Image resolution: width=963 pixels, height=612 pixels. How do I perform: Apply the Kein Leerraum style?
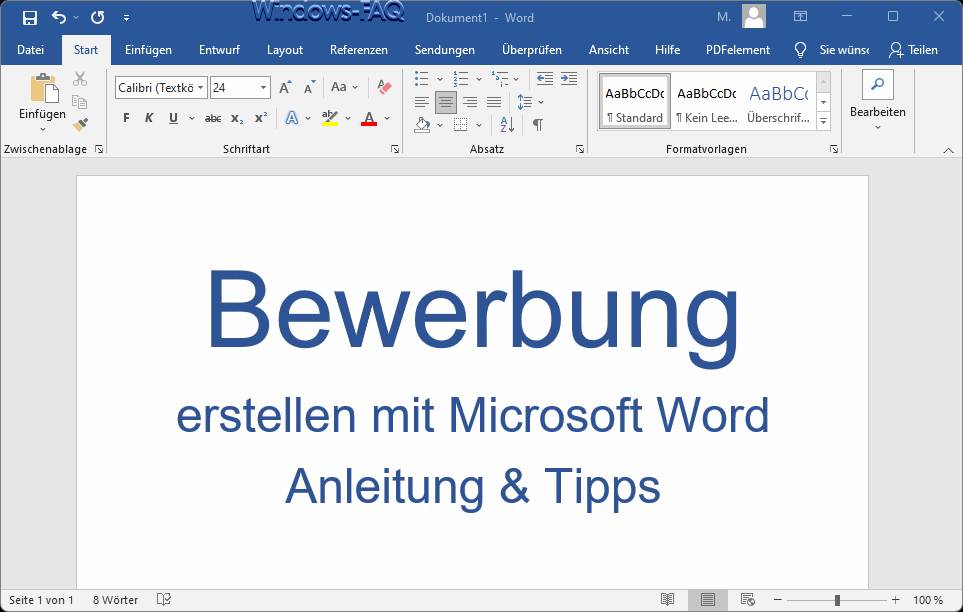(x=706, y=101)
